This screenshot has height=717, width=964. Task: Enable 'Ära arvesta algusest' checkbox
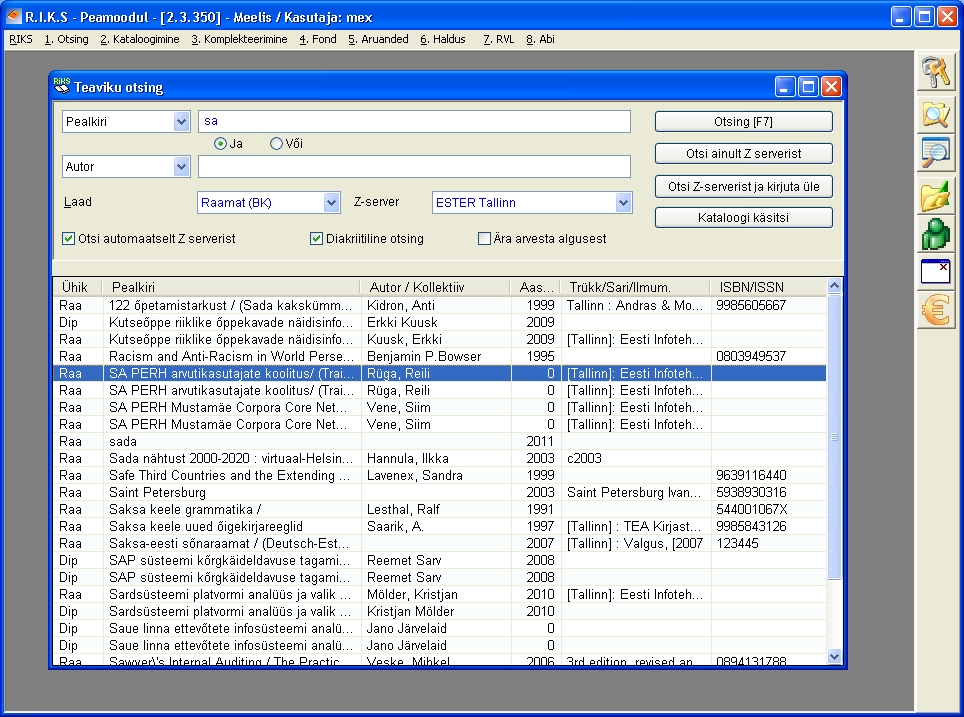click(x=485, y=239)
